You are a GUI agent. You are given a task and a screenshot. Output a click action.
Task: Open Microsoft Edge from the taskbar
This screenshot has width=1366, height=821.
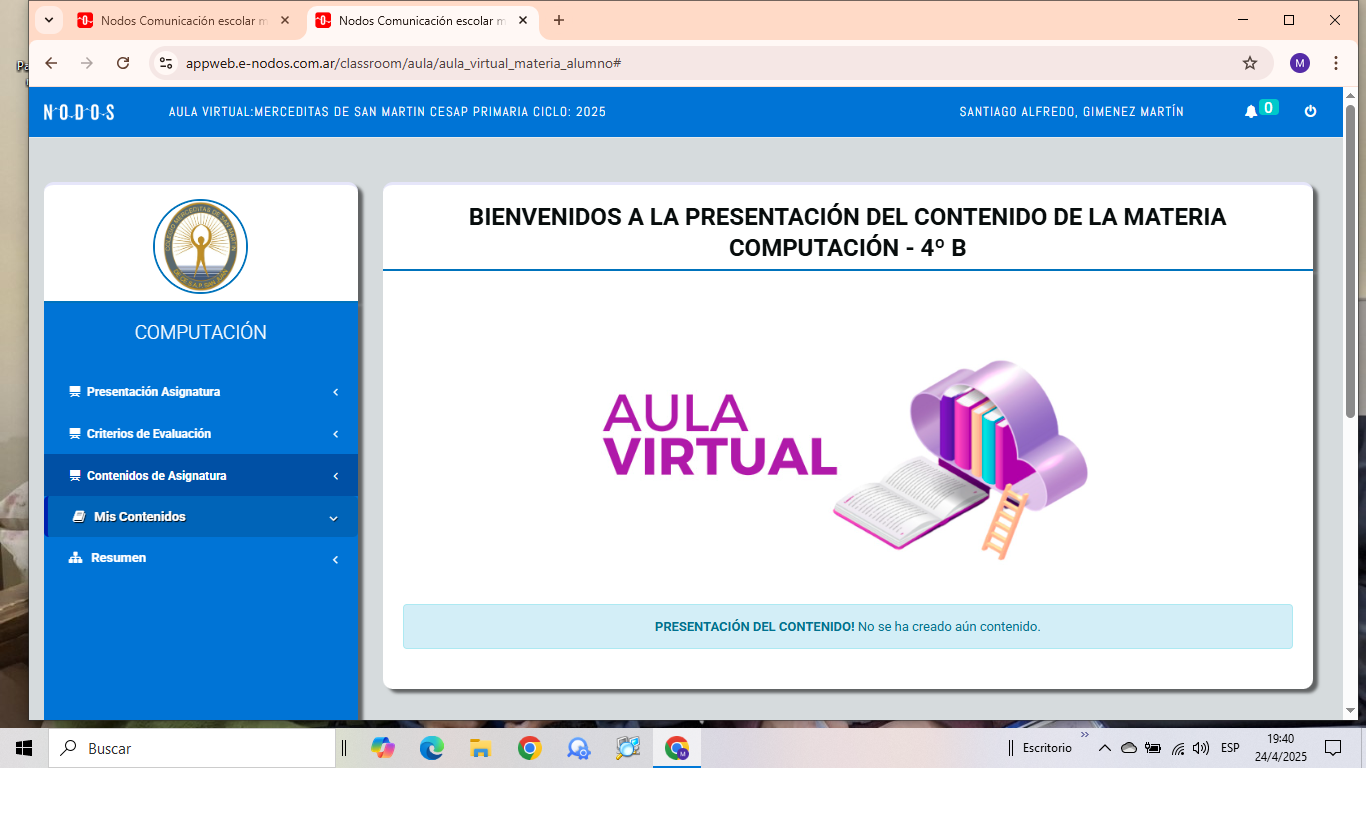[432, 748]
